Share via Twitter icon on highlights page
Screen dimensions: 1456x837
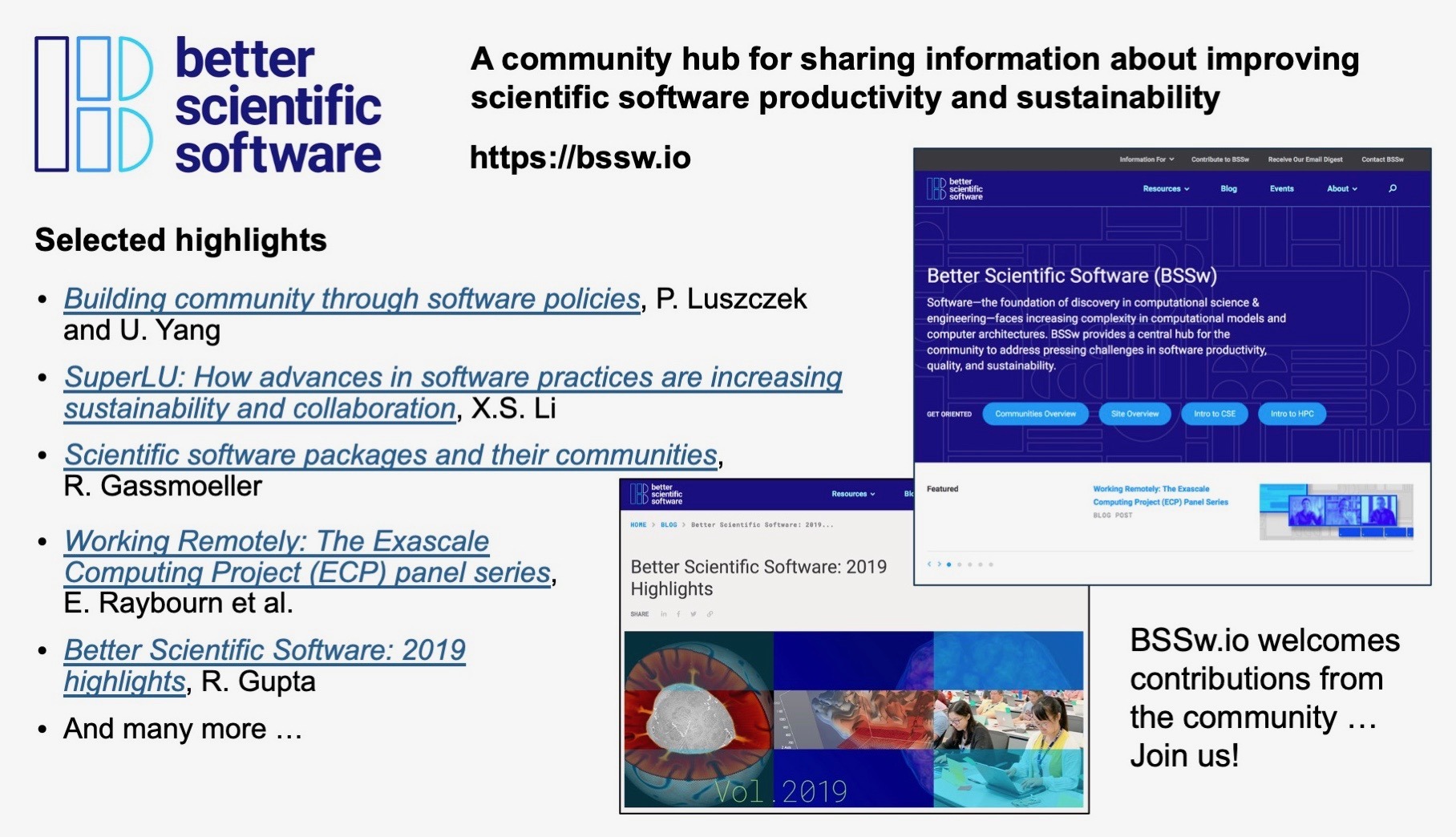click(x=694, y=614)
